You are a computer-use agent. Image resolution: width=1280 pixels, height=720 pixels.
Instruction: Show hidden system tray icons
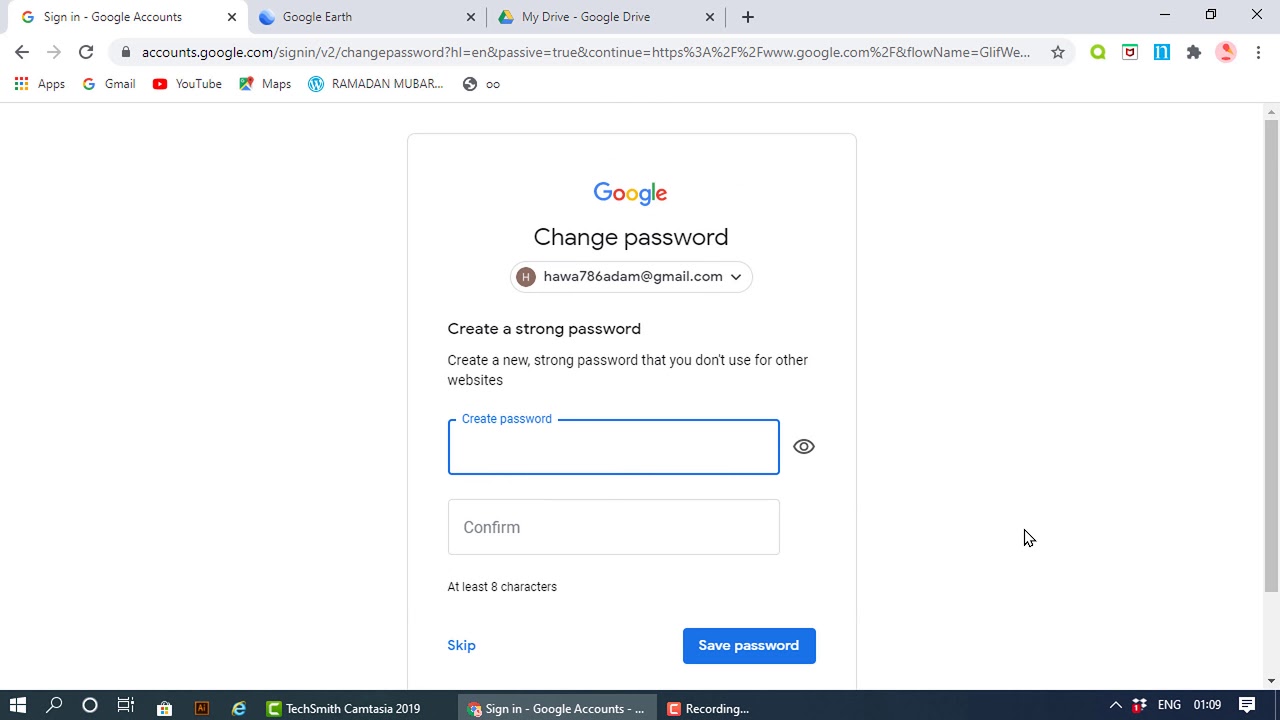[x=1115, y=706]
